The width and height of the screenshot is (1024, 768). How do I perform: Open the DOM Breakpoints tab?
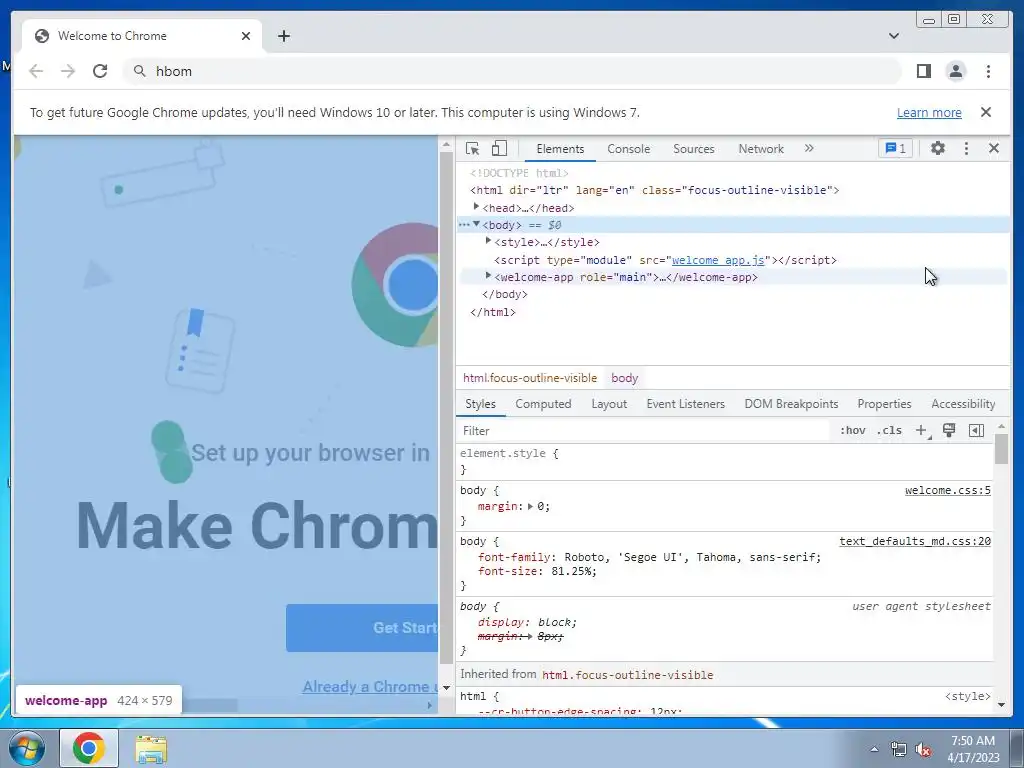(791, 404)
